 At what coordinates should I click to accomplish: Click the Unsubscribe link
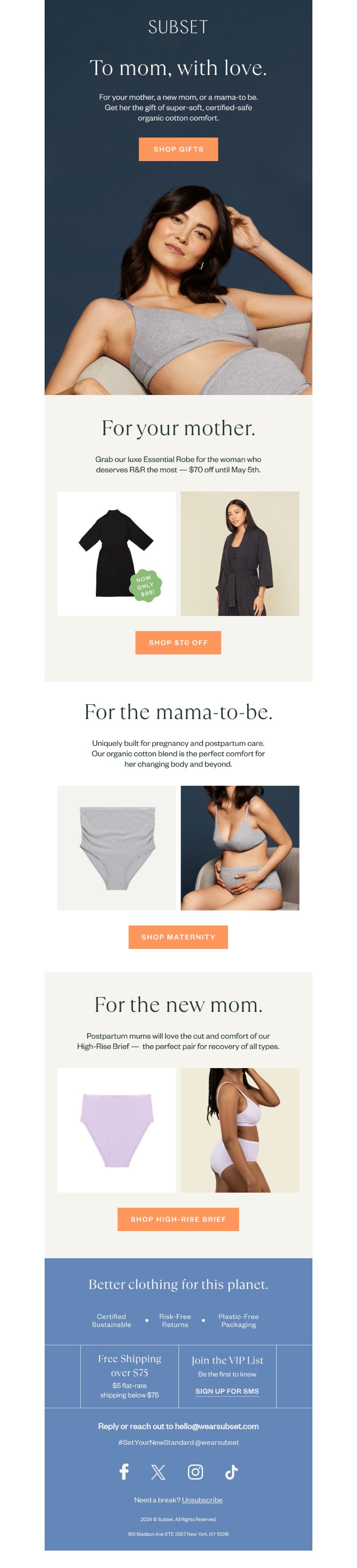point(202,1500)
